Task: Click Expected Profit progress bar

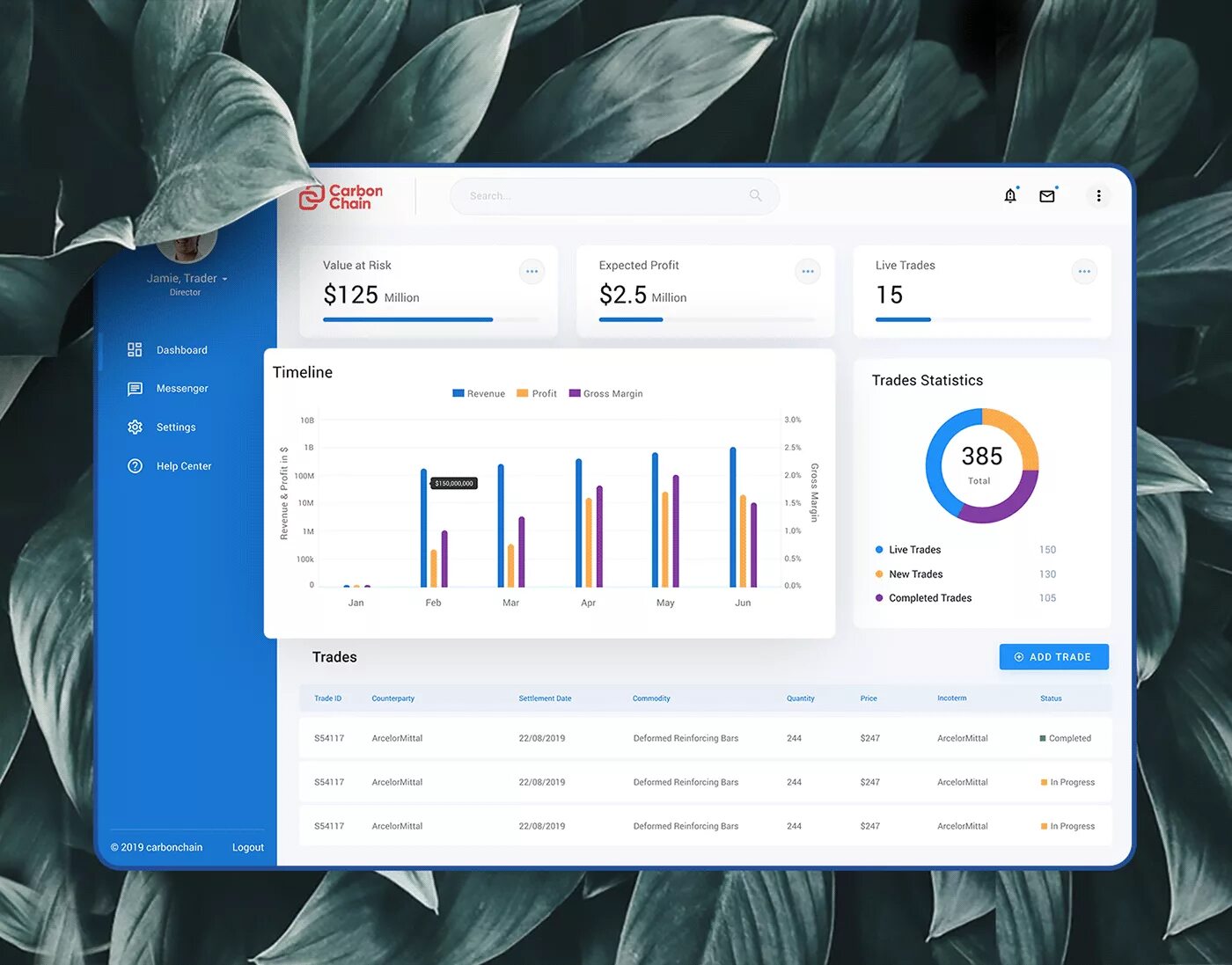Action: pyautogui.click(x=708, y=319)
